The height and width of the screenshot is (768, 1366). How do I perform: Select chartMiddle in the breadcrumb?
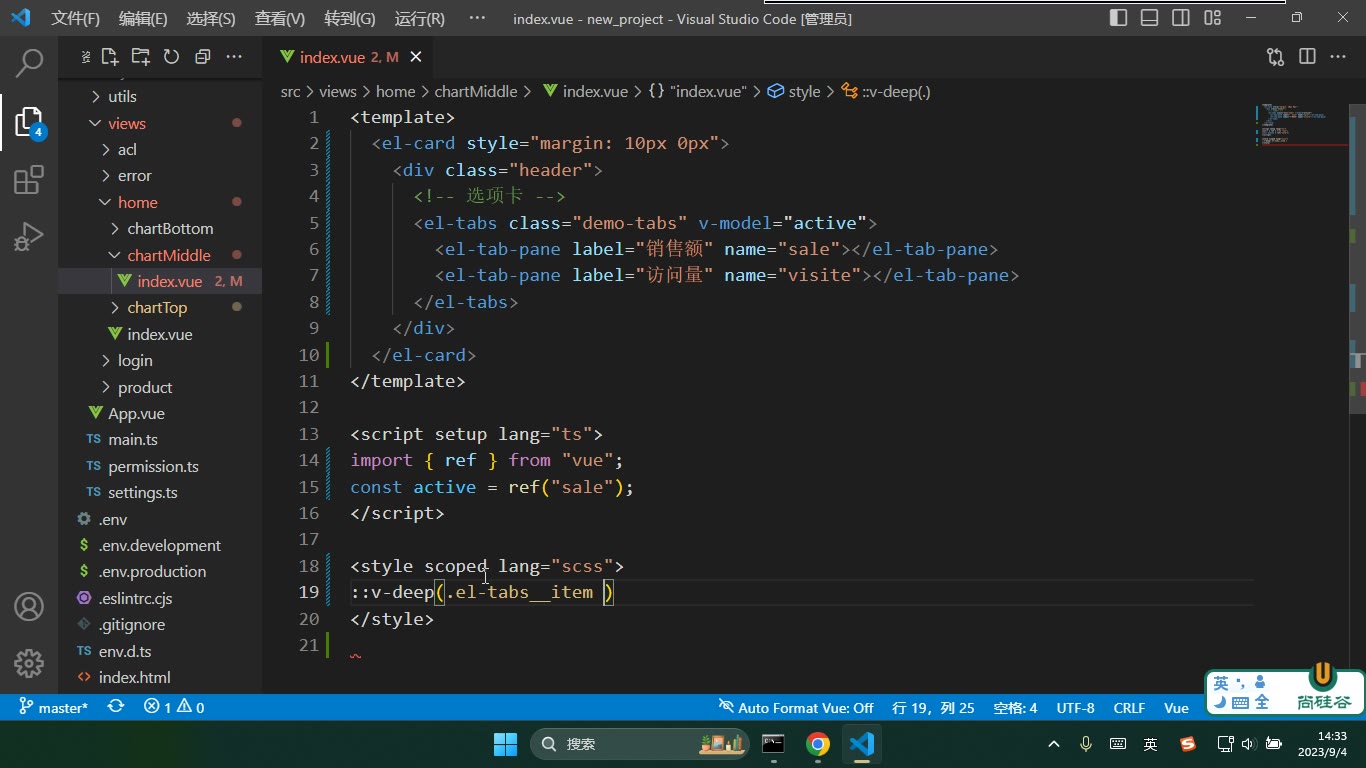click(476, 91)
